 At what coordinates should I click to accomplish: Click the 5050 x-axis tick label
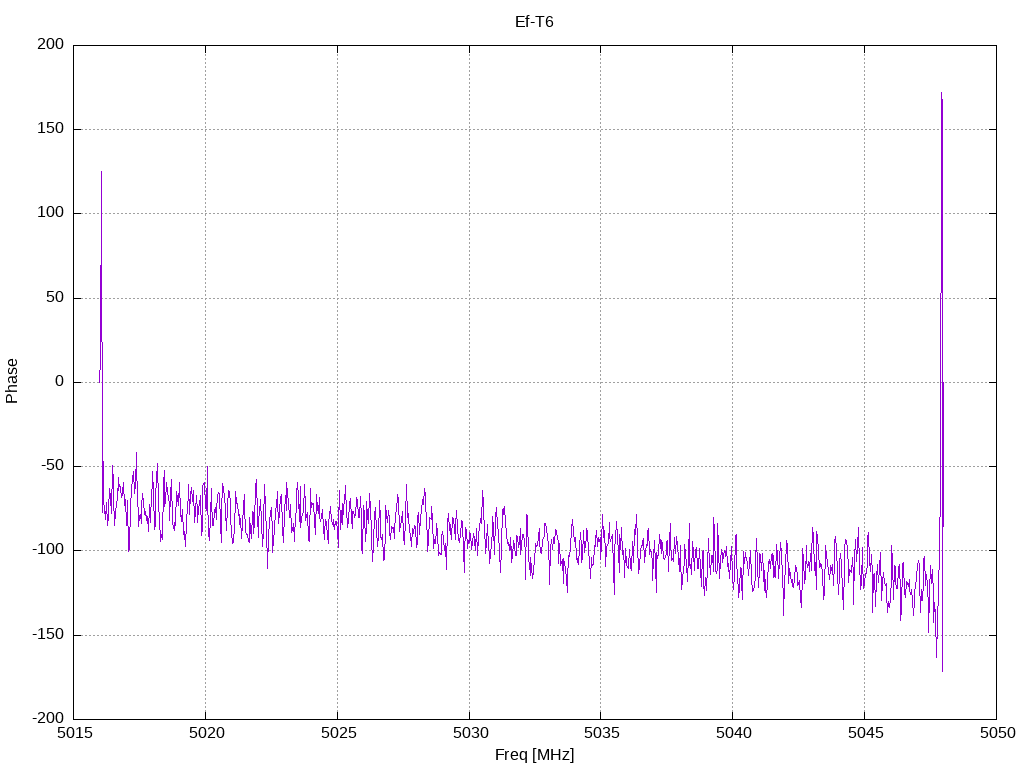tap(995, 733)
